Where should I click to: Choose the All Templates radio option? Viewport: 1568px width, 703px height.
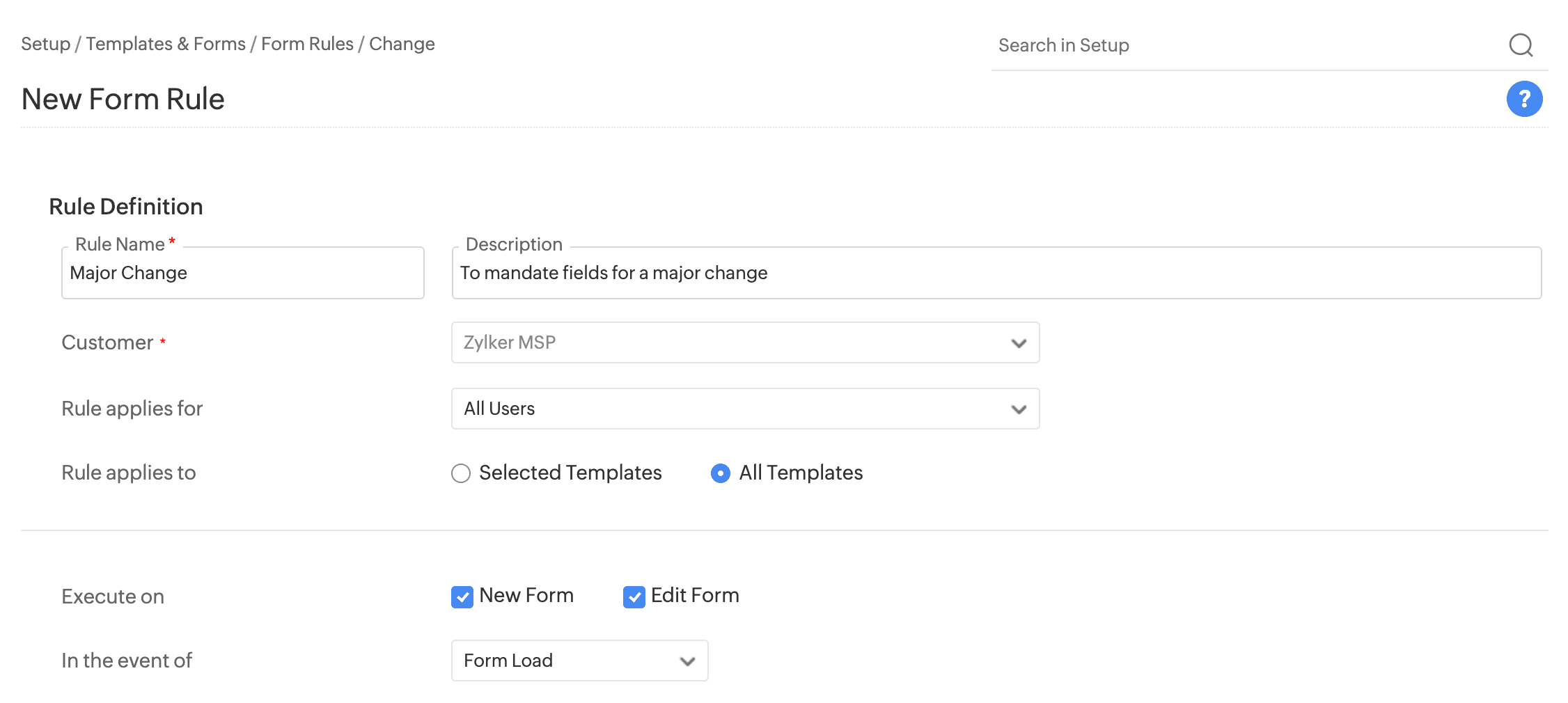pos(721,473)
